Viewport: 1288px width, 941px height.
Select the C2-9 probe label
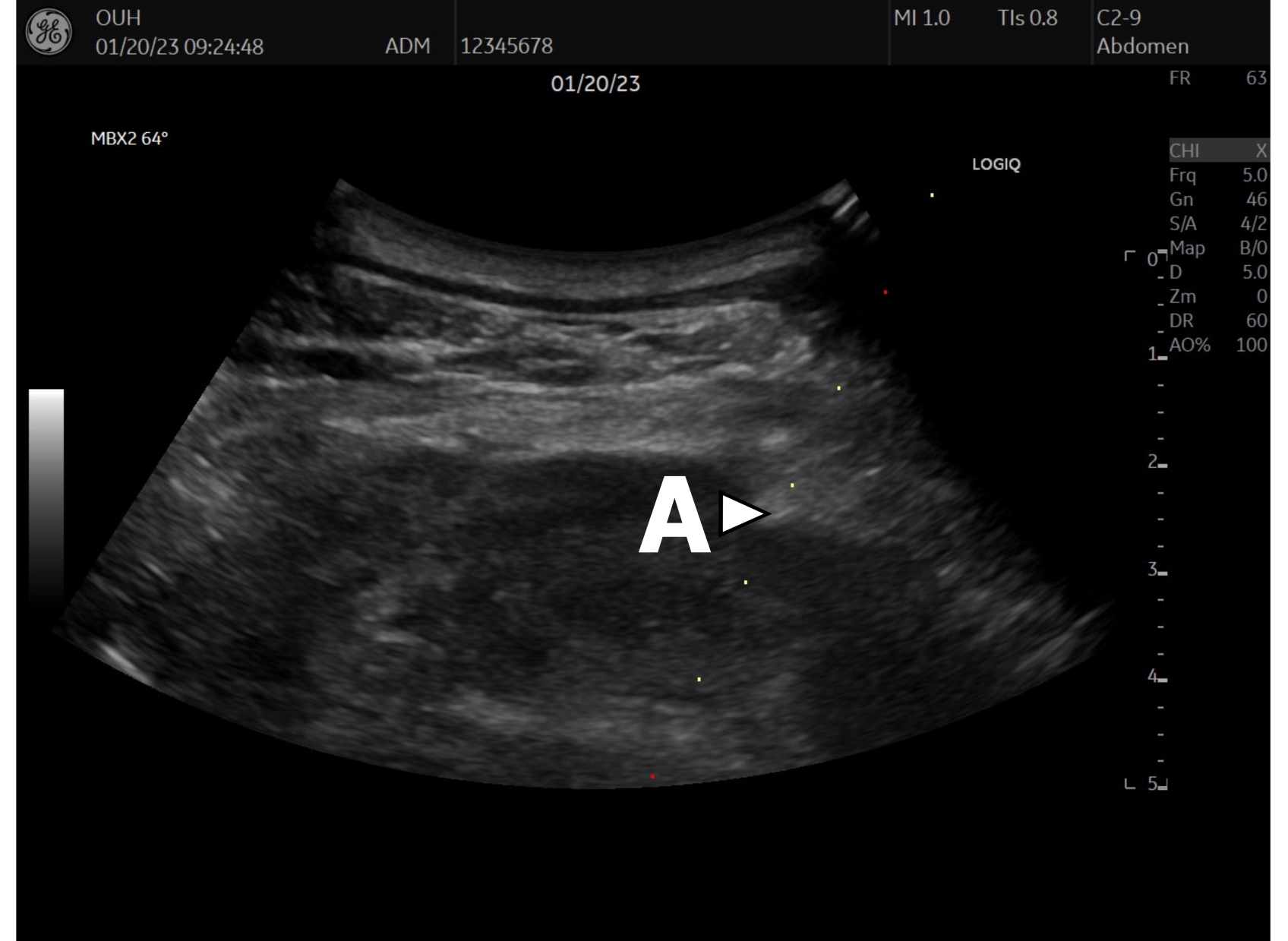point(1119,18)
